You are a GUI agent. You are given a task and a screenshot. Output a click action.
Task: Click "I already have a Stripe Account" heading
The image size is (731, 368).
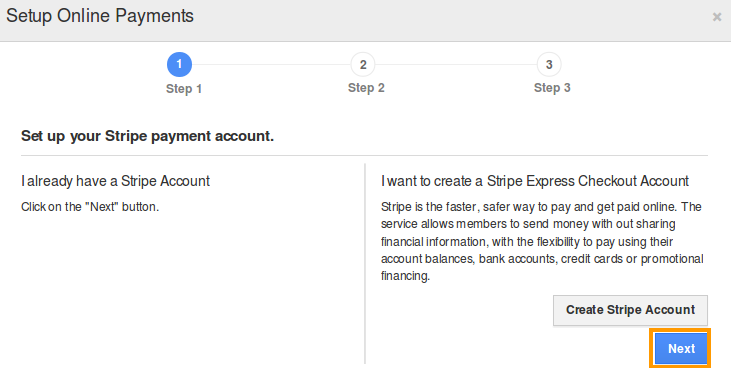[x=116, y=181]
